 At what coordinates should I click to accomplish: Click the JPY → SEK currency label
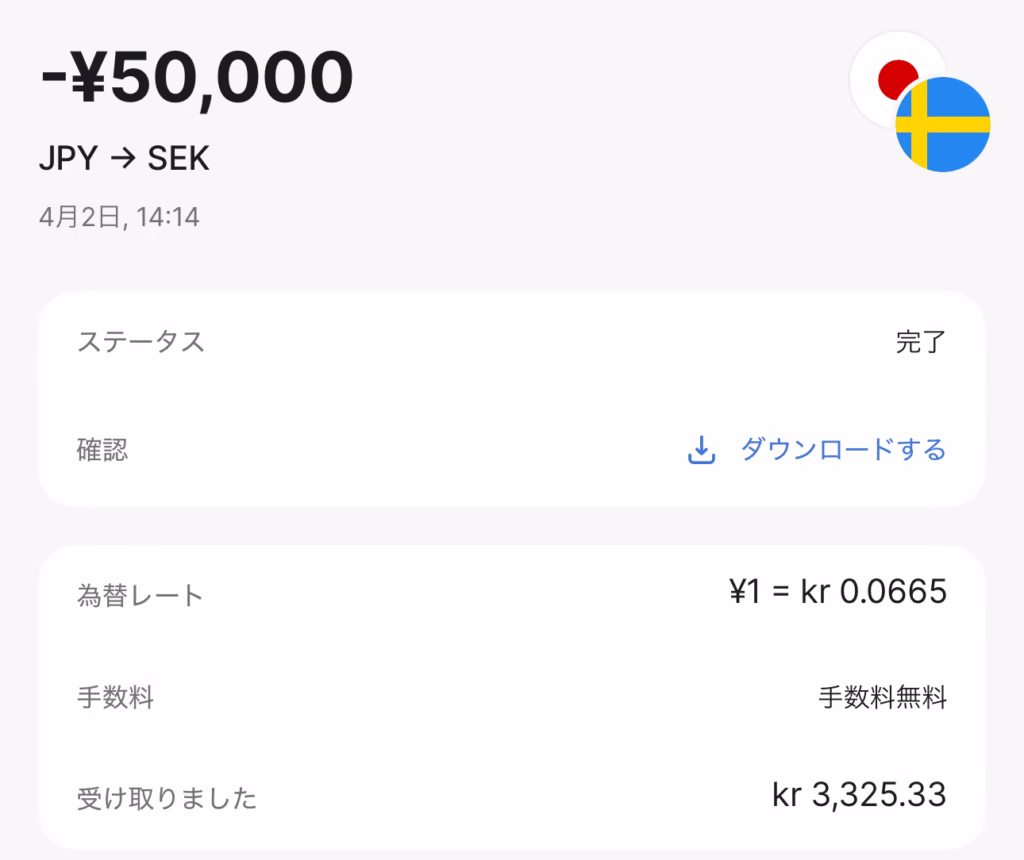pos(124,159)
